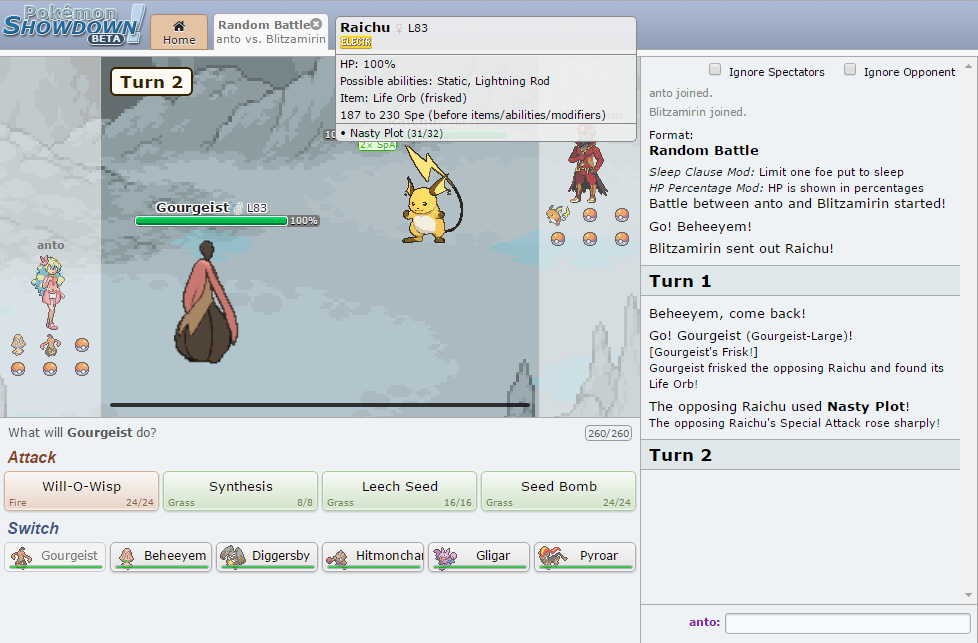Viewport: 978px width, 643px height.
Task: Switch to Beheeyem
Action: [162, 556]
